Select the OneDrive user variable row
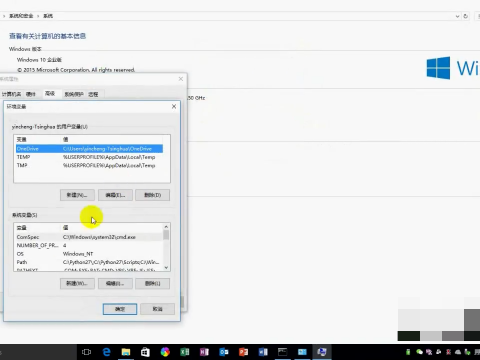This screenshot has width=480, height=360. coord(89,149)
